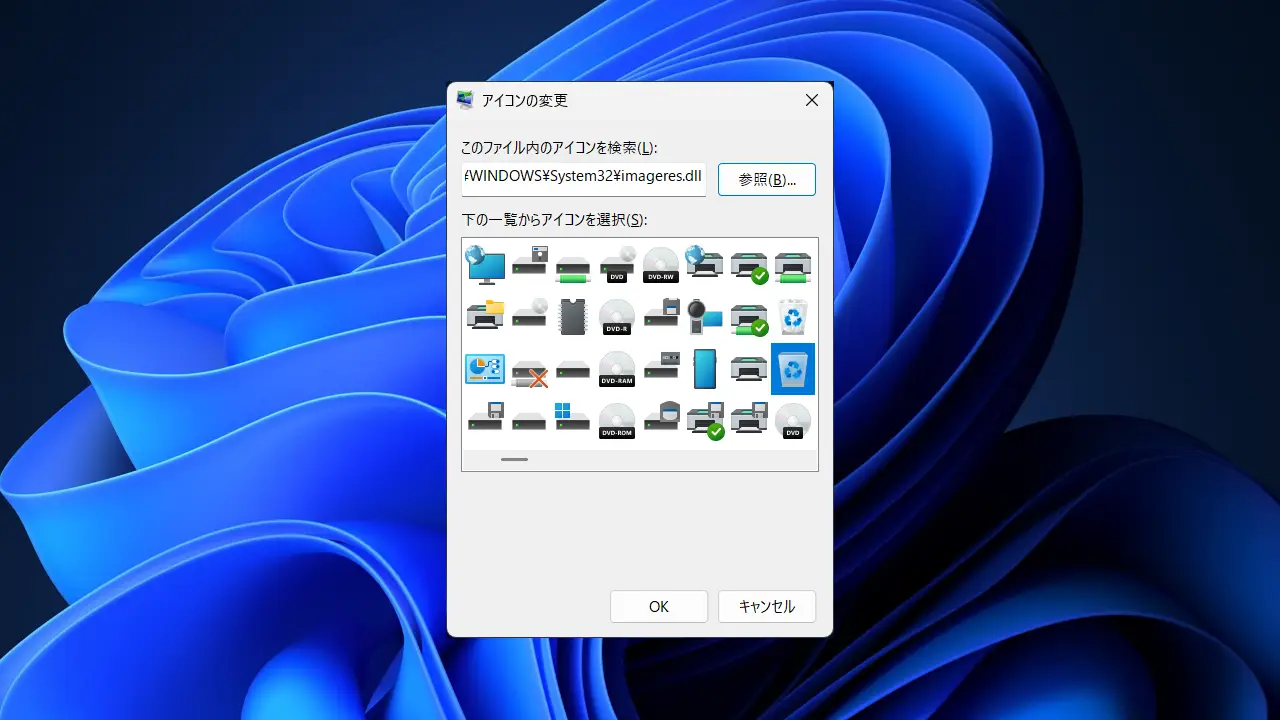The width and height of the screenshot is (1280, 720).
Task: Choose the video camcorder icon
Action: click(x=705, y=317)
